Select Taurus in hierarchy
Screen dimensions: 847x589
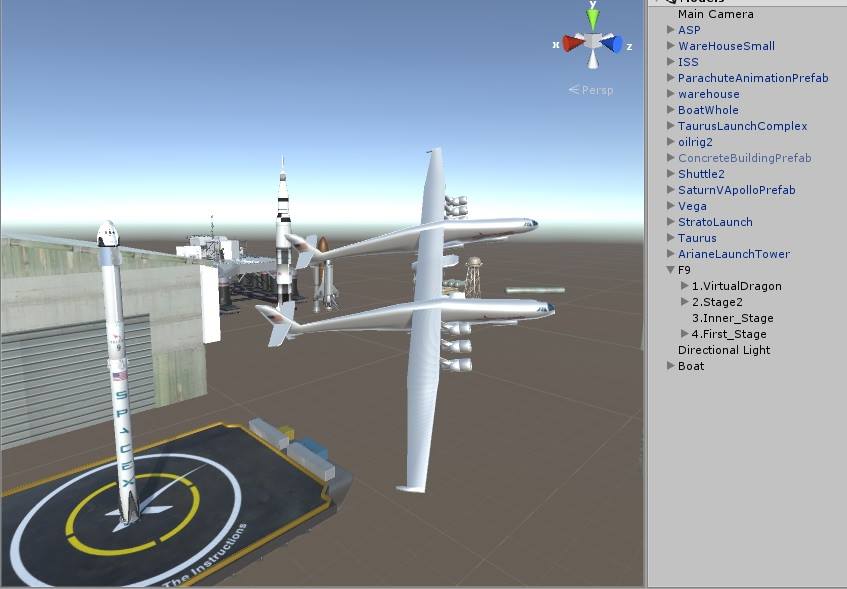pos(697,238)
